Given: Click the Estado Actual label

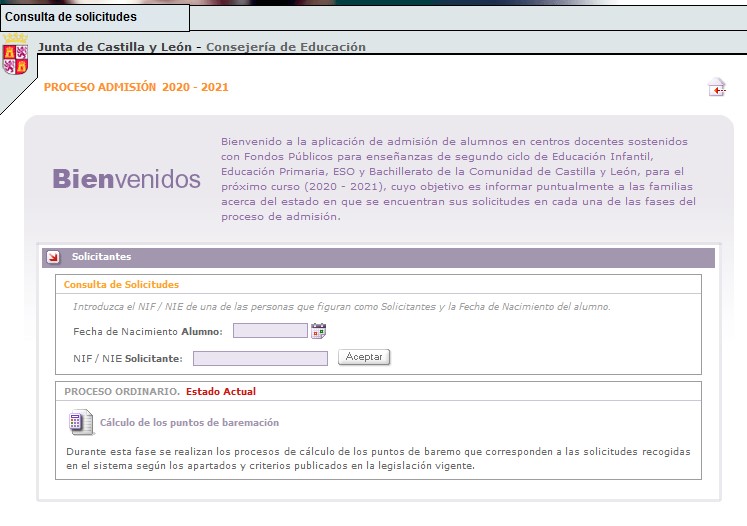Looking at the screenshot, I should tap(221, 392).
